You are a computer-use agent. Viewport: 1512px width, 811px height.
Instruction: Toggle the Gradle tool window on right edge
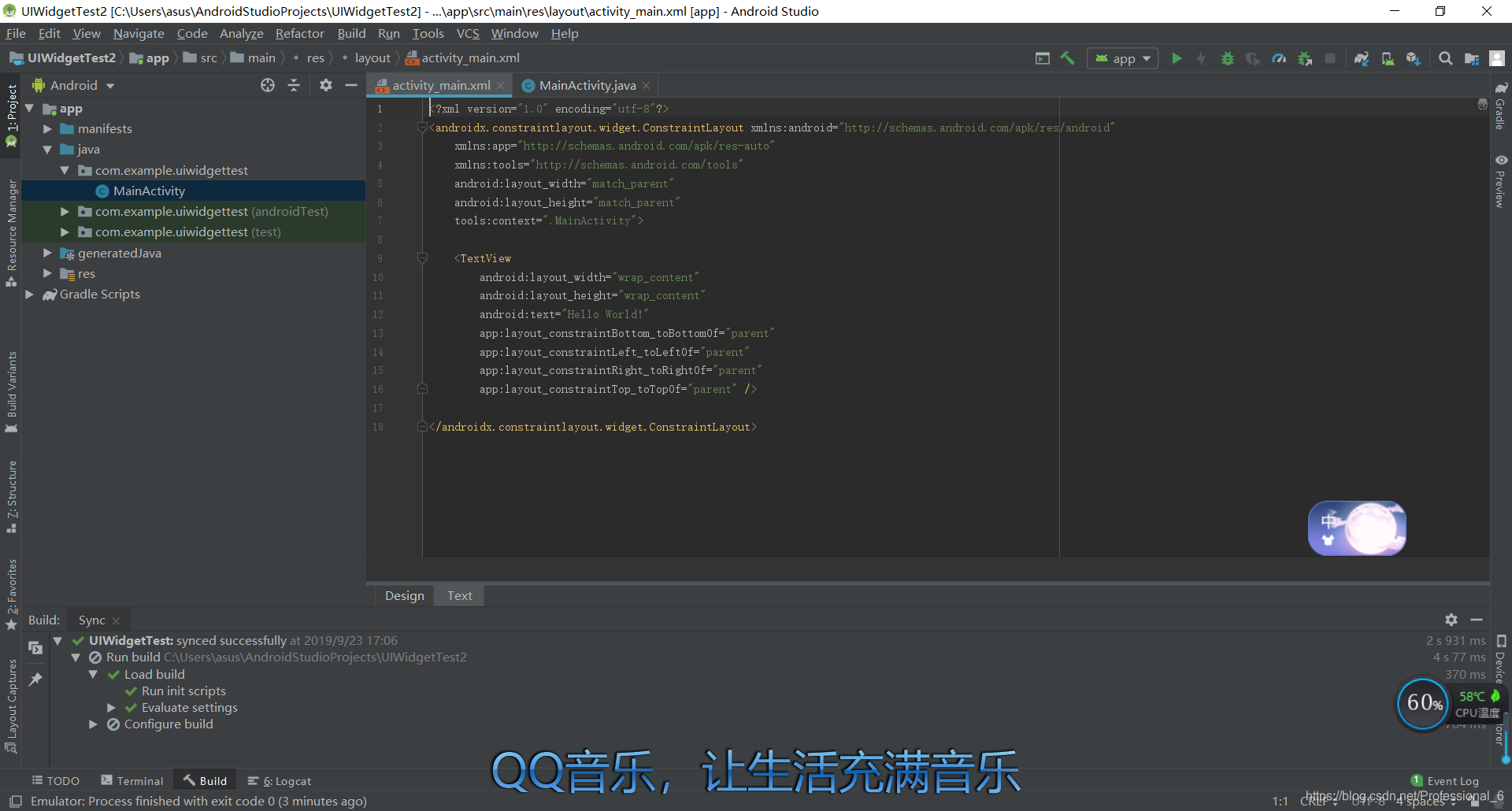pyautogui.click(x=1501, y=106)
